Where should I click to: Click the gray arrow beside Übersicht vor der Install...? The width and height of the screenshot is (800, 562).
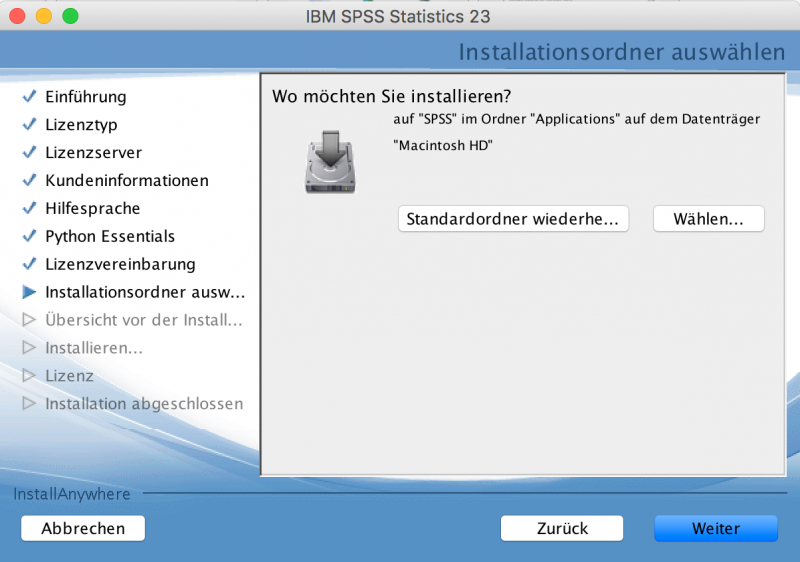pos(30,320)
